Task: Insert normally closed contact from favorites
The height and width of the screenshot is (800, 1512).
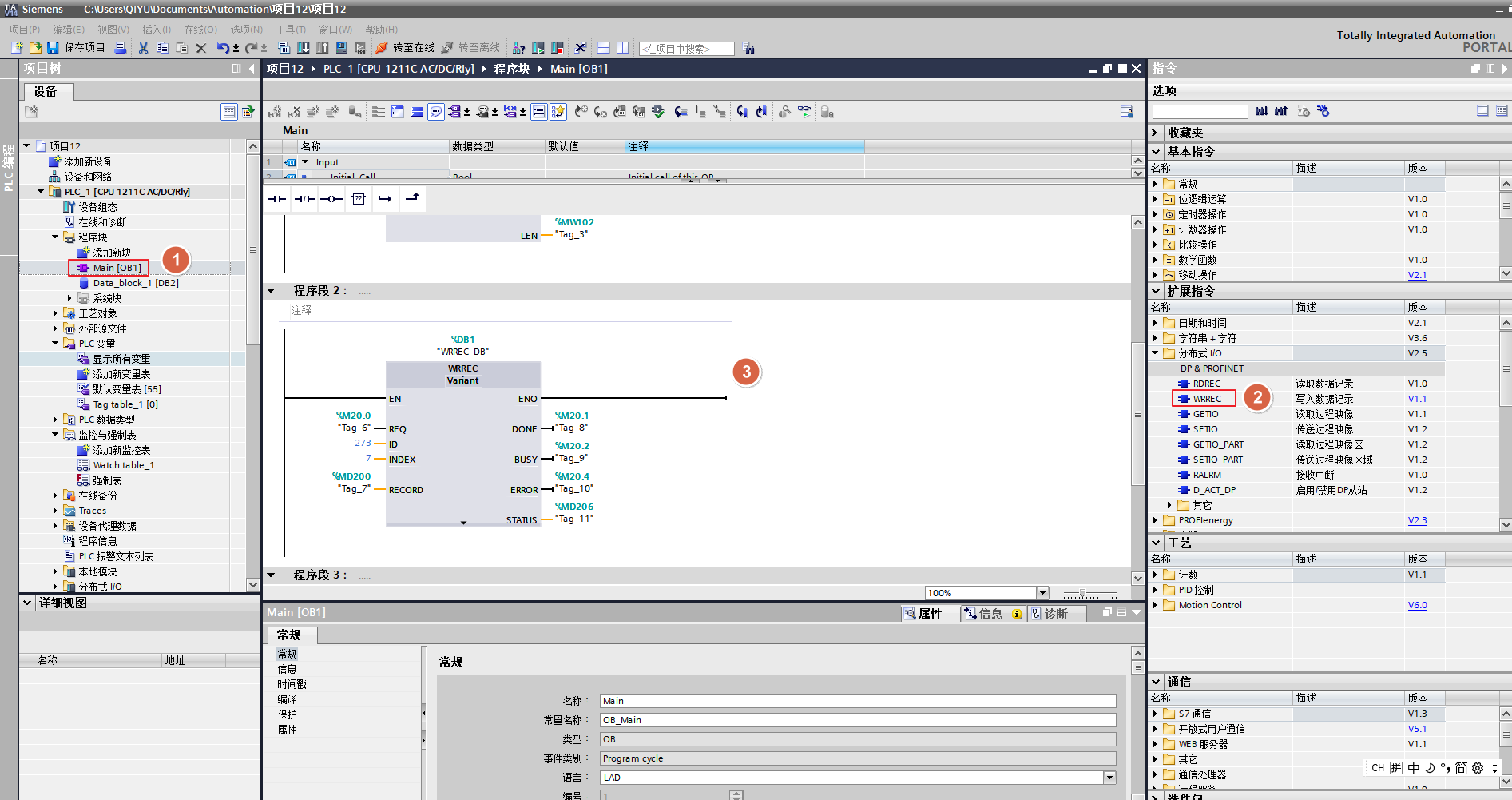Action: coord(304,198)
